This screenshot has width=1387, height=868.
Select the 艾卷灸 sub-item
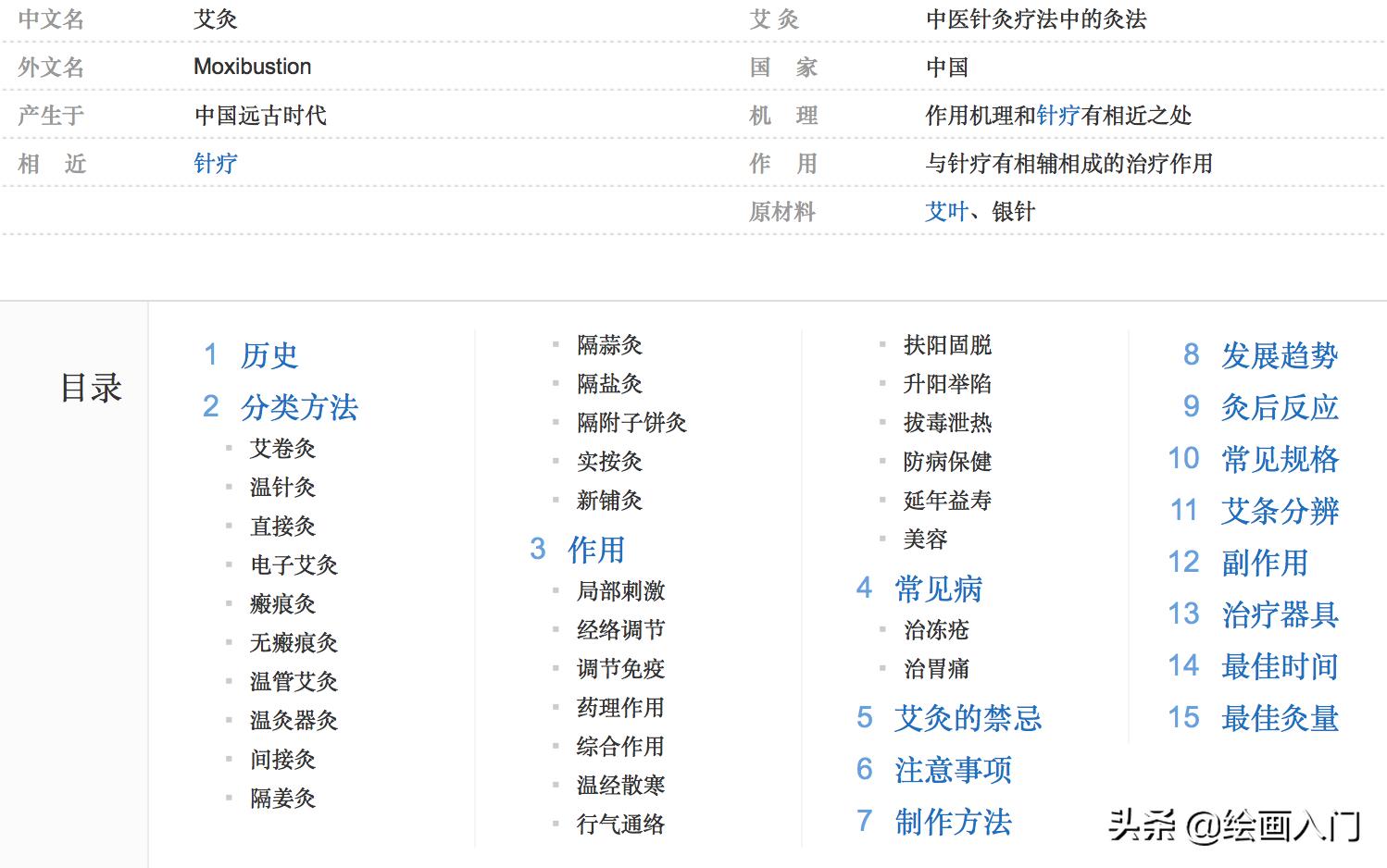click(282, 449)
